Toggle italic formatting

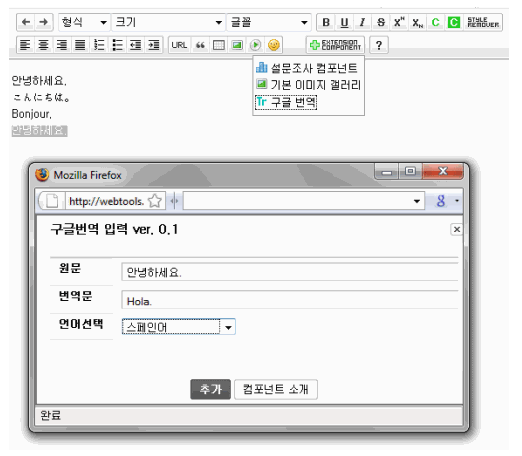(x=362, y=22)
